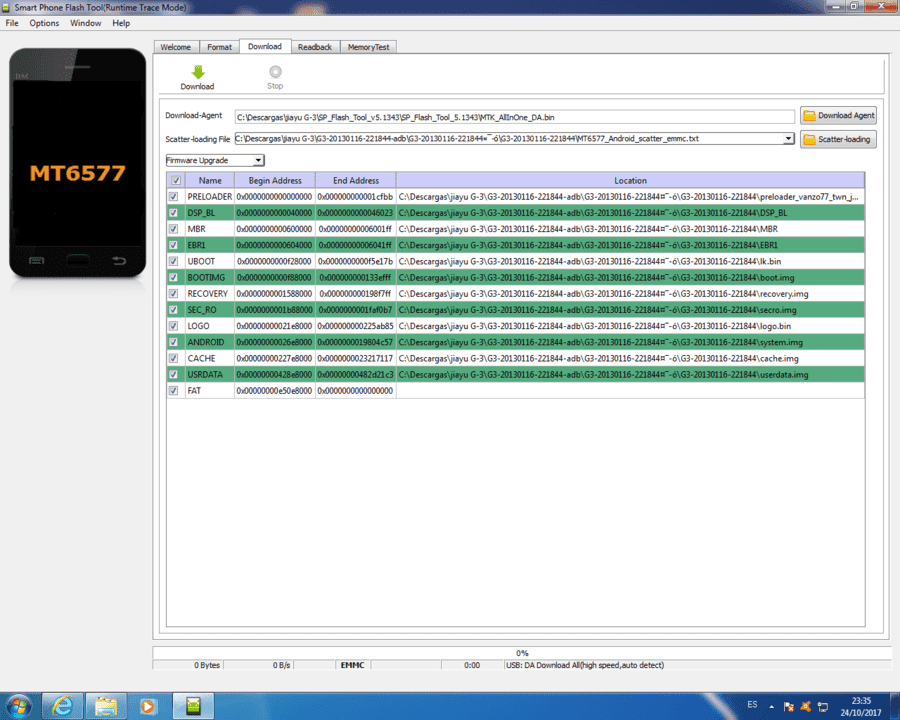Screen dimensions: 900x720
Task: Select the ANDROID system.img location cell
Action: pos(630,342)
